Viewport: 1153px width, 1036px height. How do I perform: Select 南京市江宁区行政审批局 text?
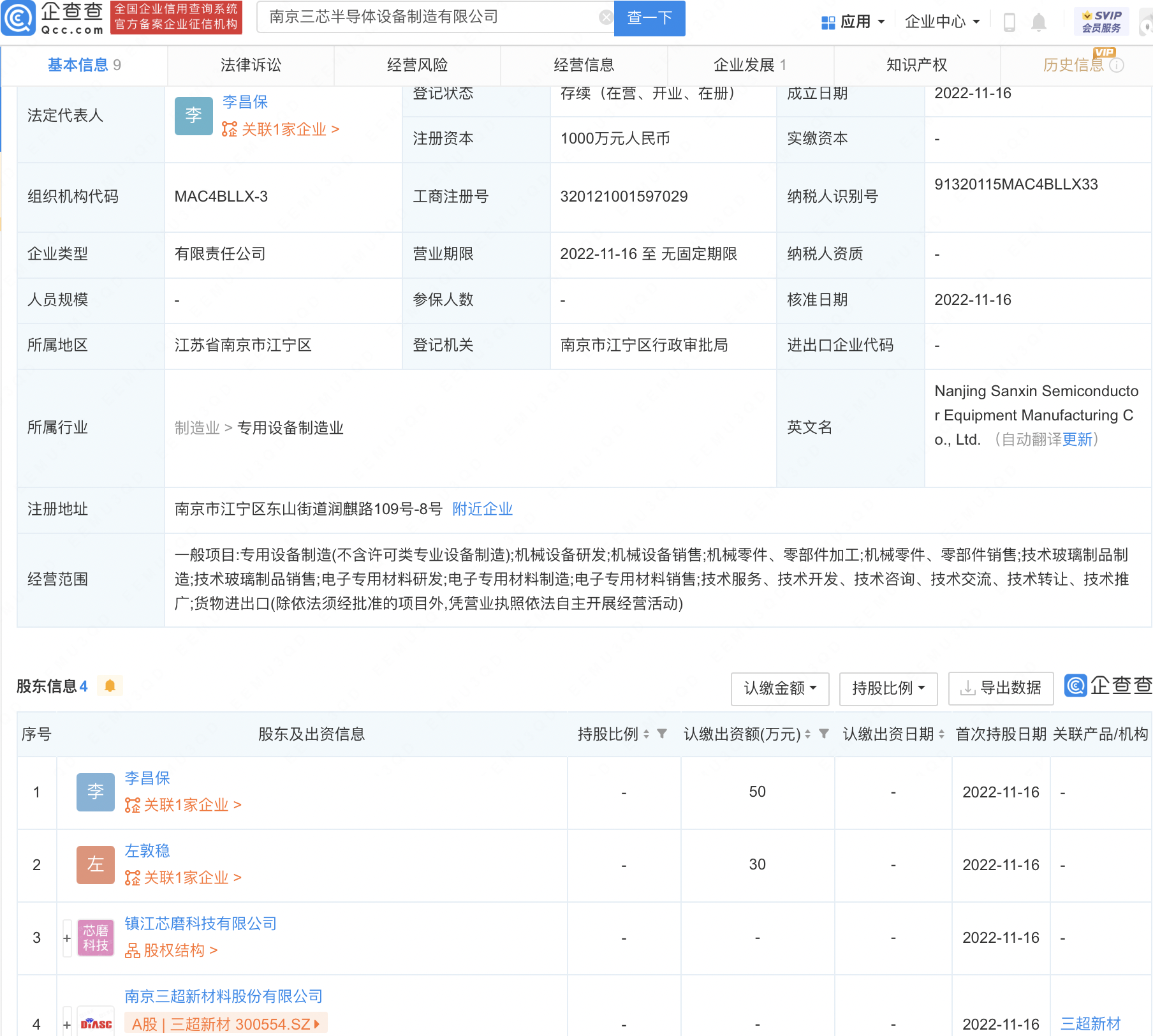pyautogui.click(x=644, y=345)
